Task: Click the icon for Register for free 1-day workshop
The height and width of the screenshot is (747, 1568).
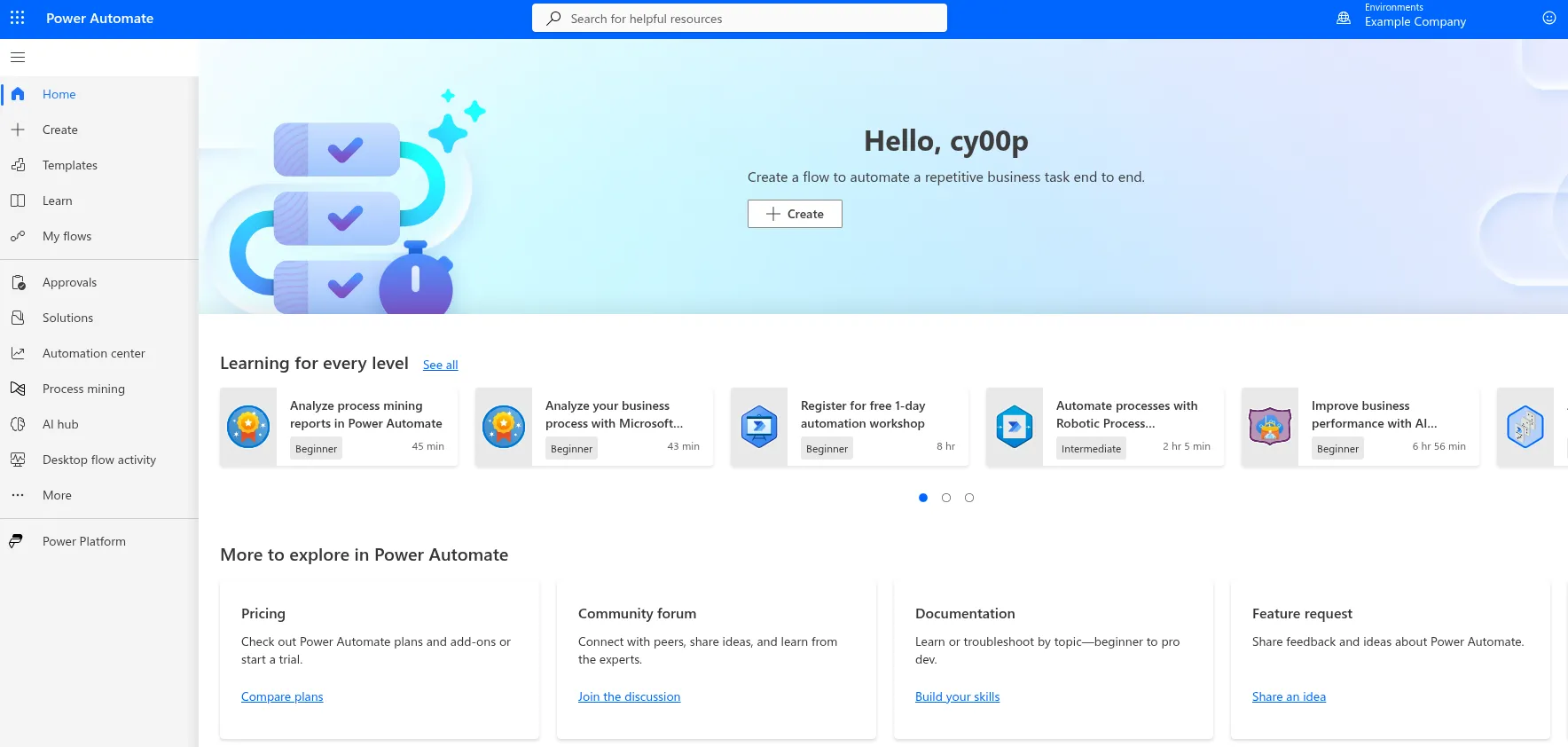Action: click(x=759, y=427)
